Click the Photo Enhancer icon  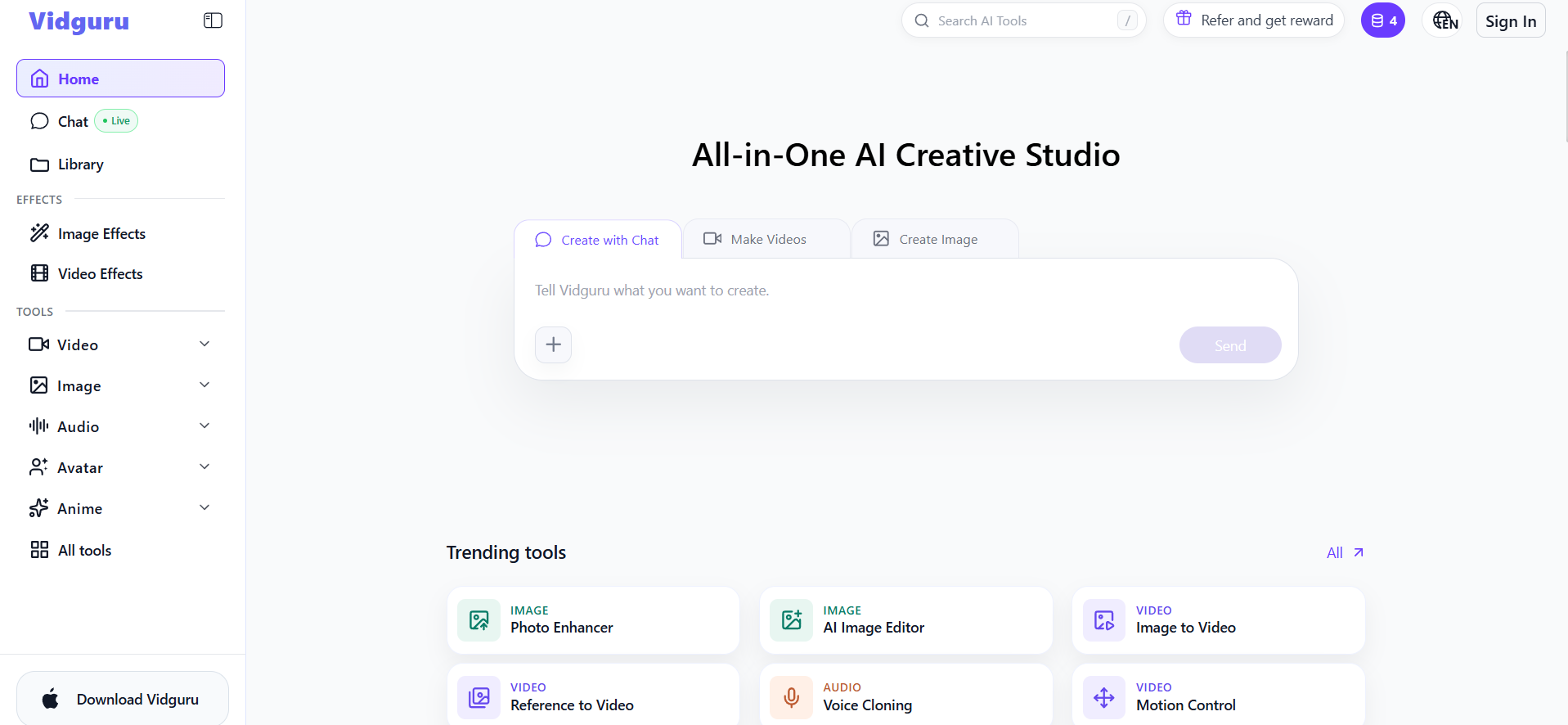479,620
